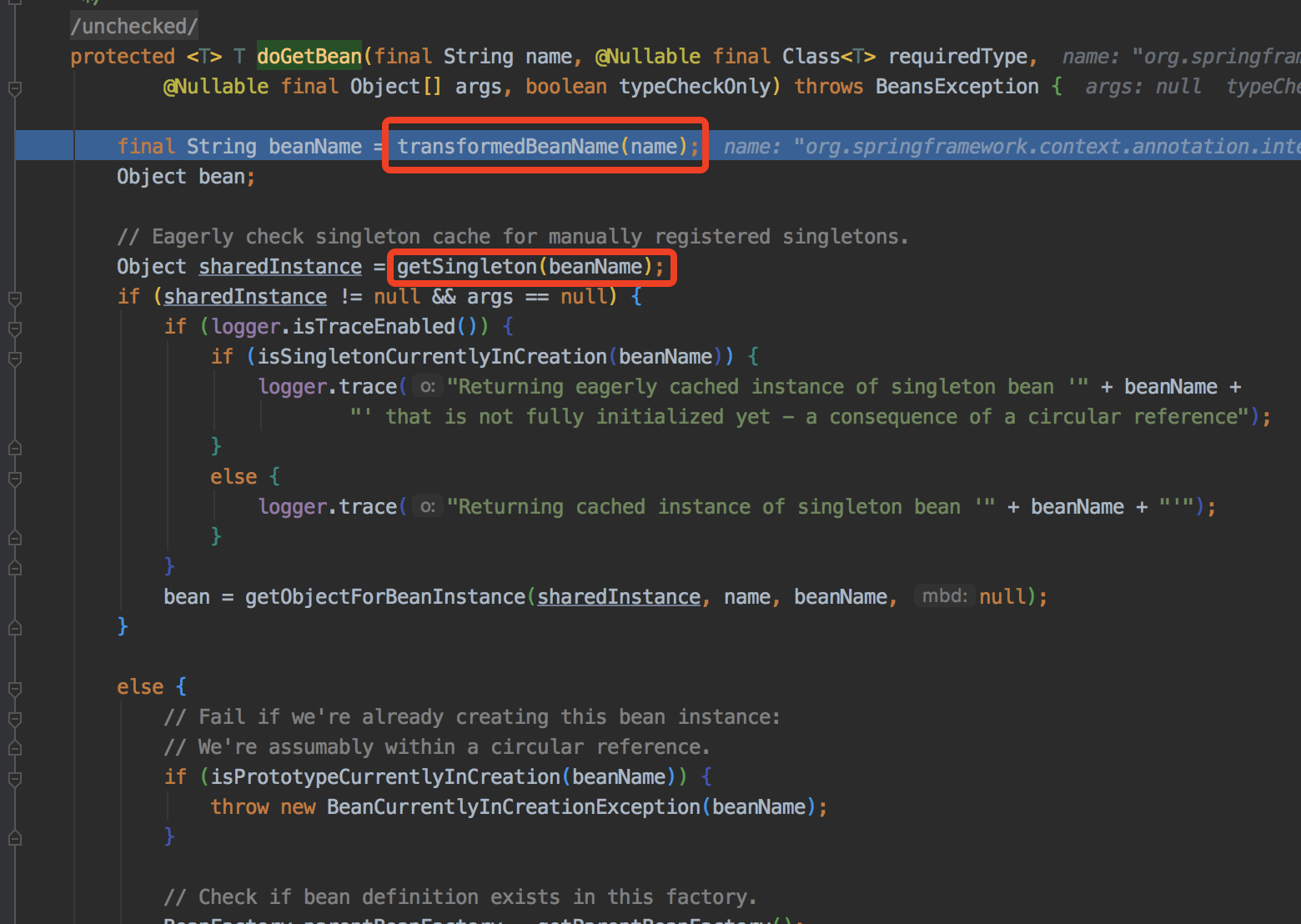Fold the isPrototypeCurrentlyInCreation if block
The image size is (1301, 924).
coord(14,778)
